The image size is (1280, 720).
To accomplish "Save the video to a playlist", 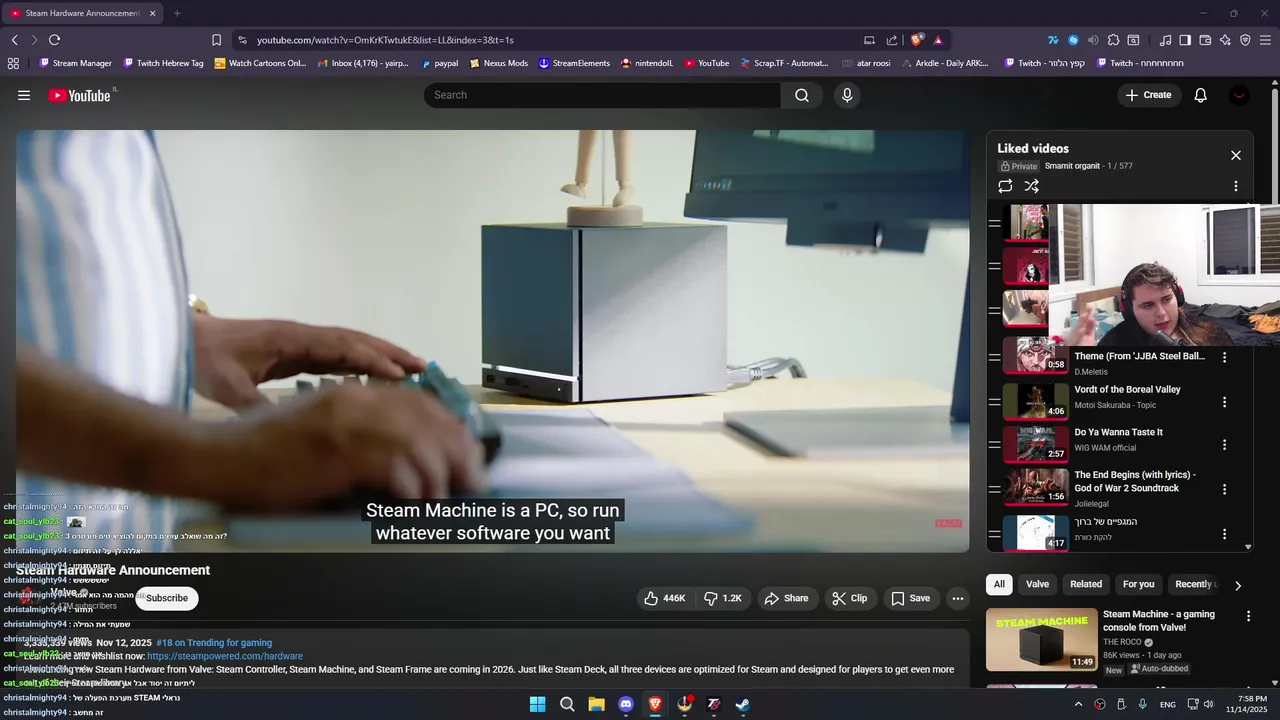I will [911, 598].
